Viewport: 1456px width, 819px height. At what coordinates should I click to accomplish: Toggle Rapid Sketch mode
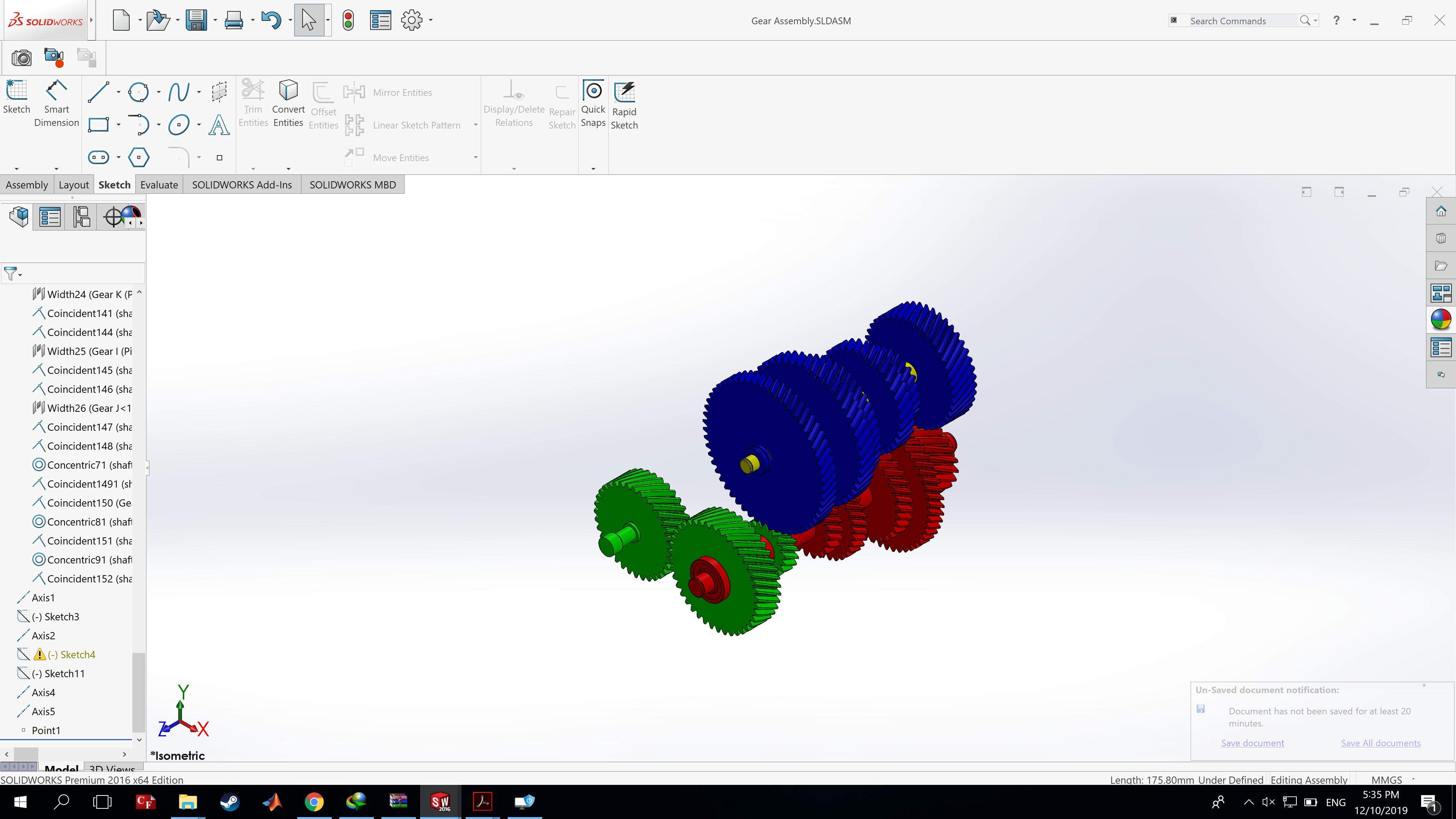click(624, 106)
